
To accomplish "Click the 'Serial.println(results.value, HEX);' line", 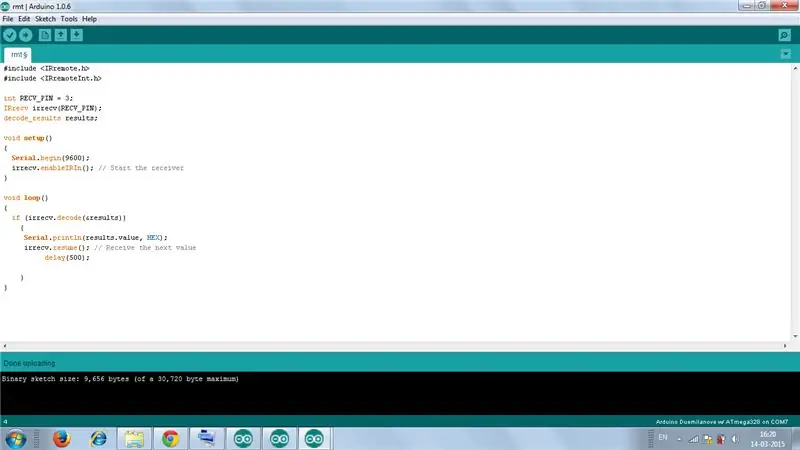I will tap(95, 237).
